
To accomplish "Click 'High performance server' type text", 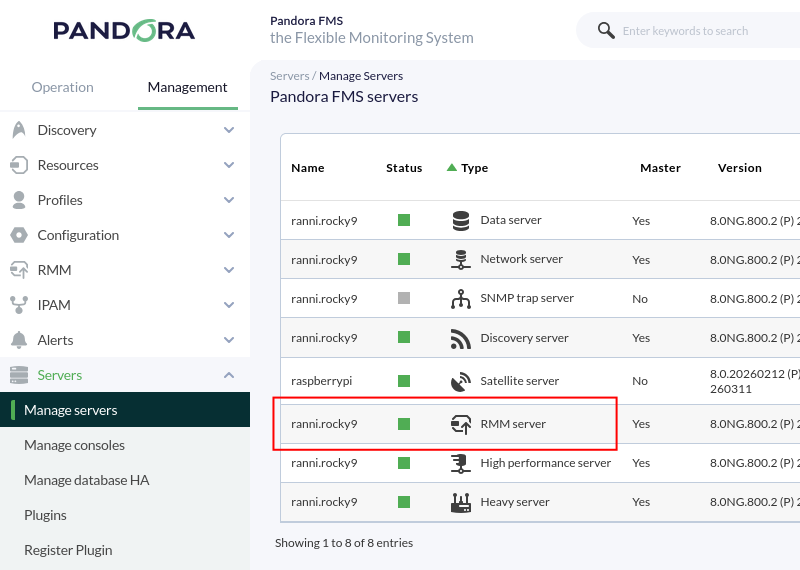I will pyautogui.click(x=545, y=463).
